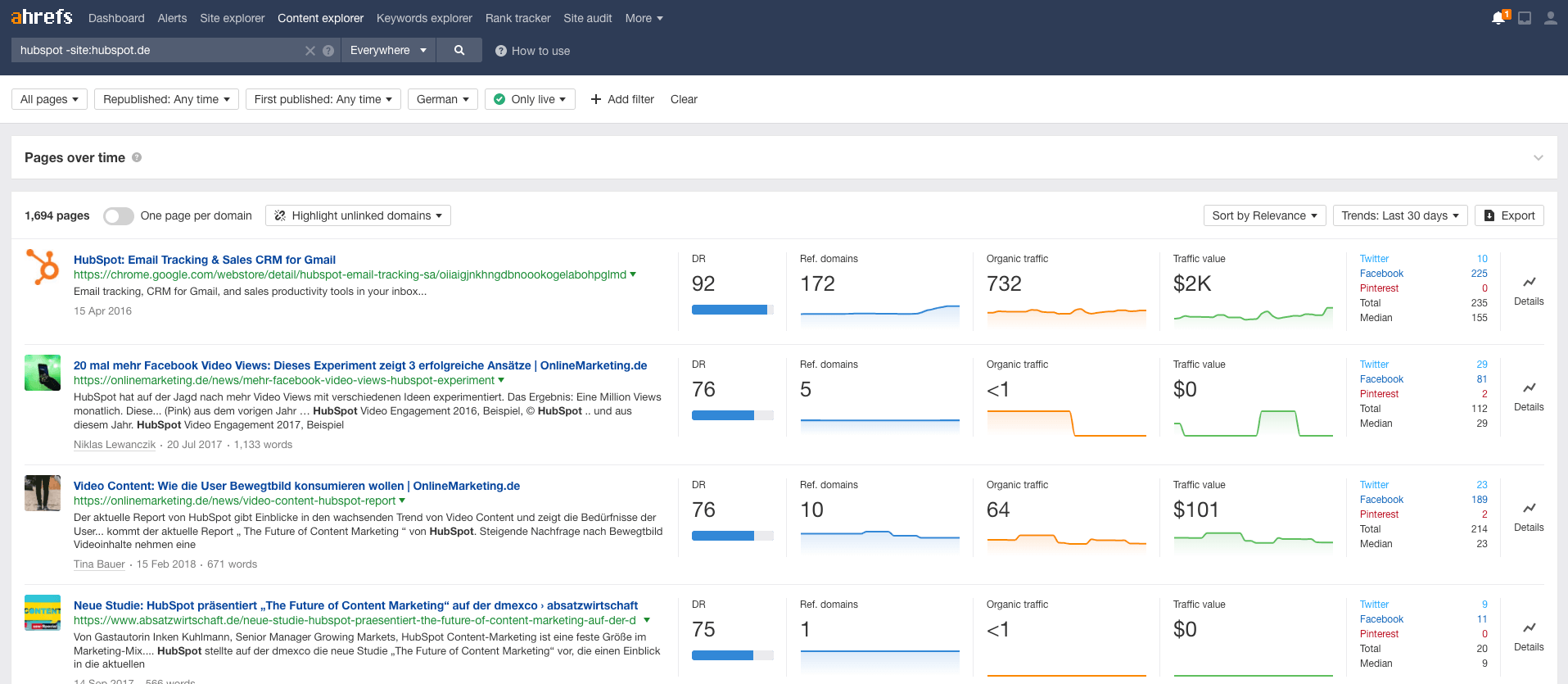This screenshot has width=1568, height=684.
Task: Click thumbnail of Video Content article
Action: (x=43, y=493)
